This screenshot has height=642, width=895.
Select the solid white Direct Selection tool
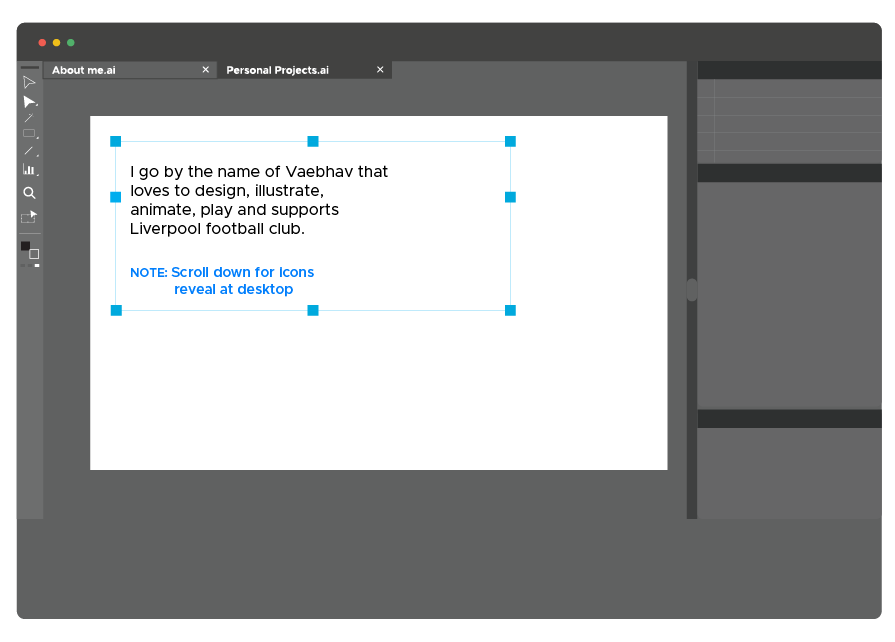[29, 101]
